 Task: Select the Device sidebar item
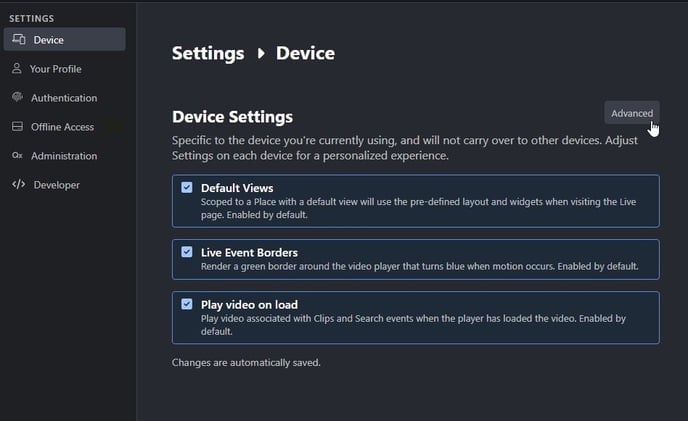pyautogui.click(x=64, y=39)
